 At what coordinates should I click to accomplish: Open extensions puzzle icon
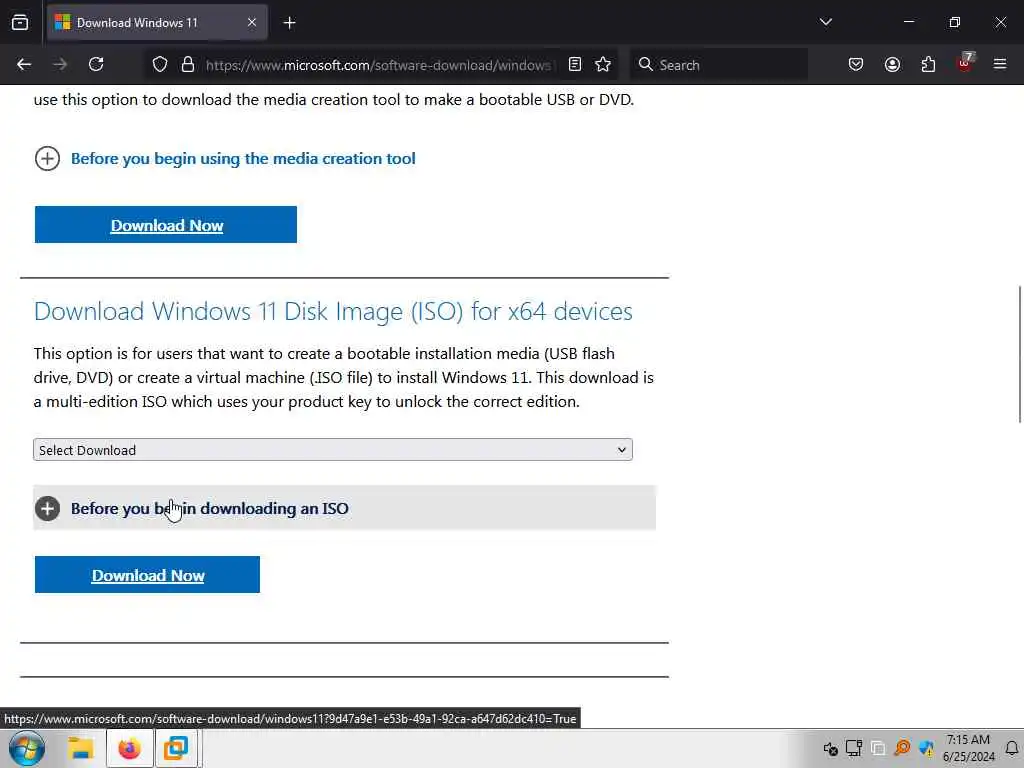[x=928, y=64]
